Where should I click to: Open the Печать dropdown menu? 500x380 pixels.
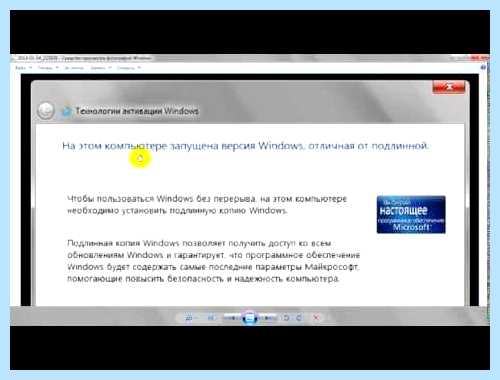48,68
